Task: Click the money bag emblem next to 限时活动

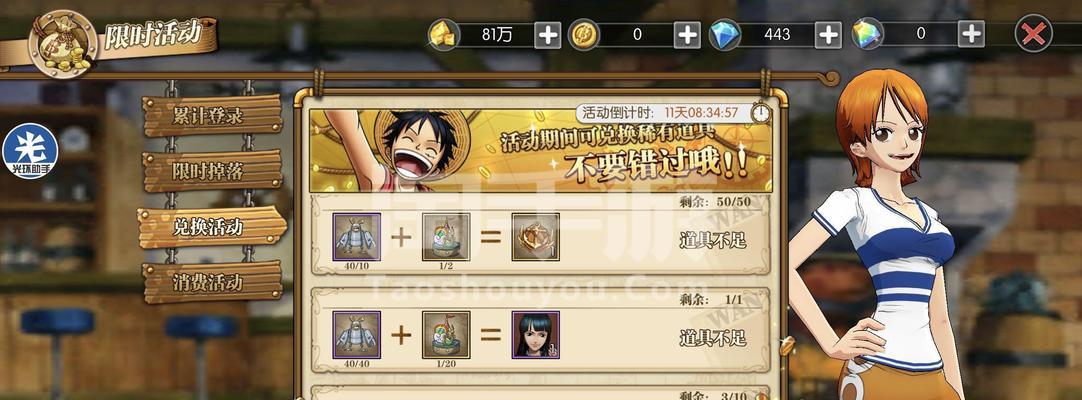Action: coord(63,43)
